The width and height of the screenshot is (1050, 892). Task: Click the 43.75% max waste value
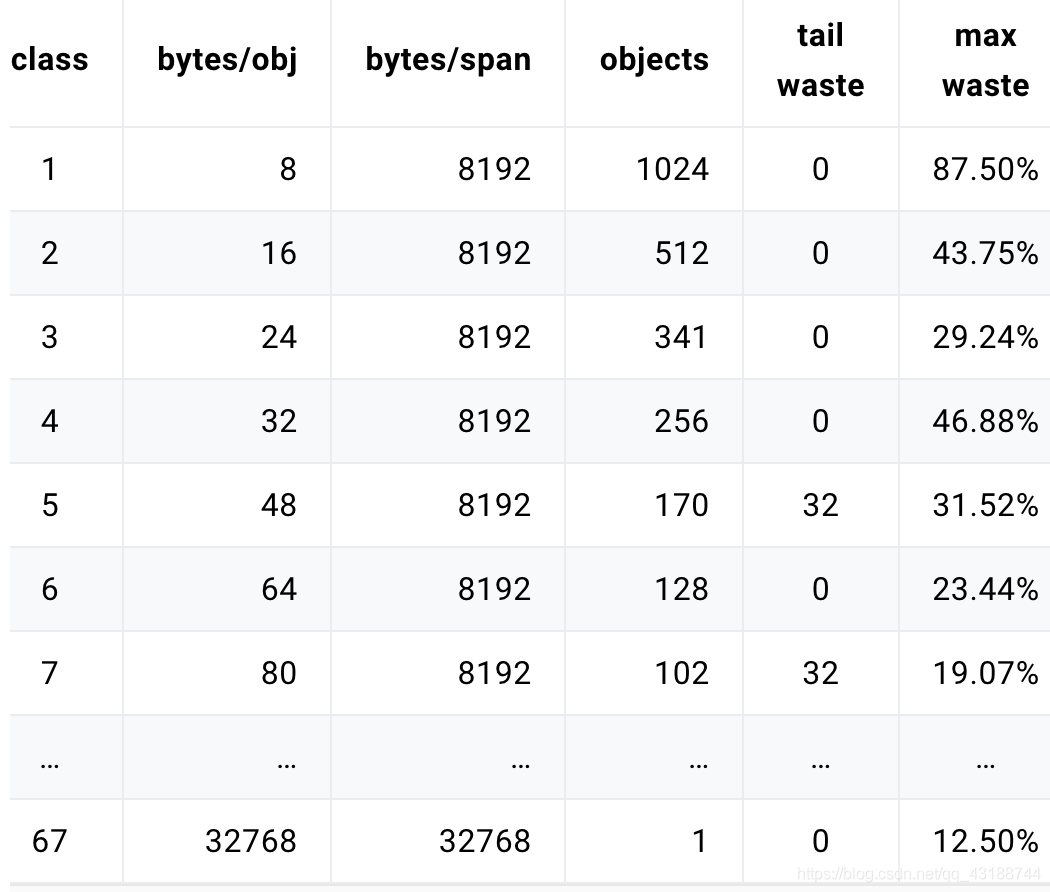pos(985,253)
